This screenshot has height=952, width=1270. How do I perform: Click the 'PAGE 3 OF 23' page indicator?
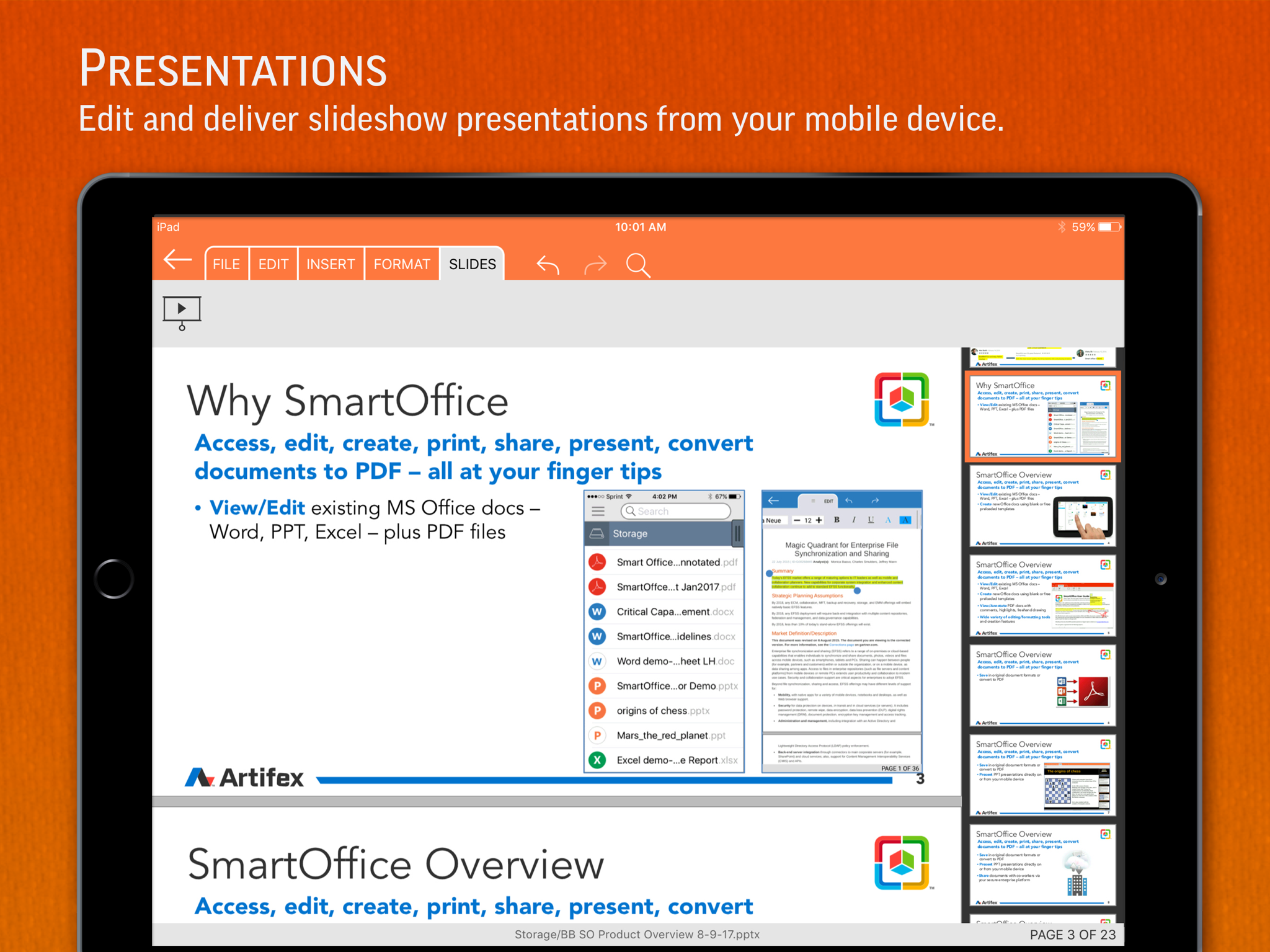1072,935
